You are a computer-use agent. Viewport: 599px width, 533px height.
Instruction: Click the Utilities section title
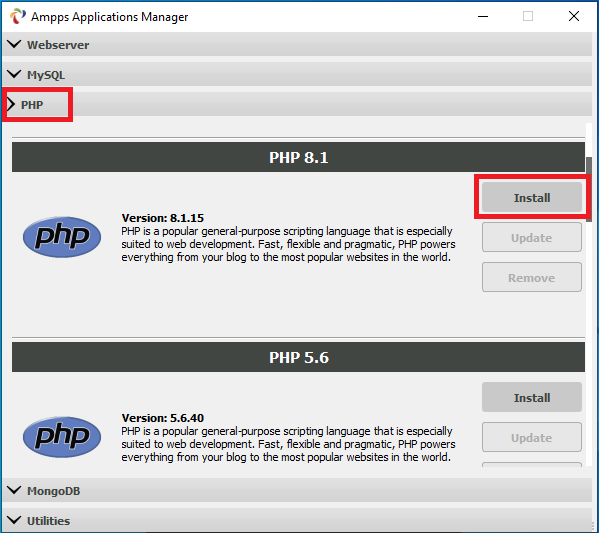(49, 521)
